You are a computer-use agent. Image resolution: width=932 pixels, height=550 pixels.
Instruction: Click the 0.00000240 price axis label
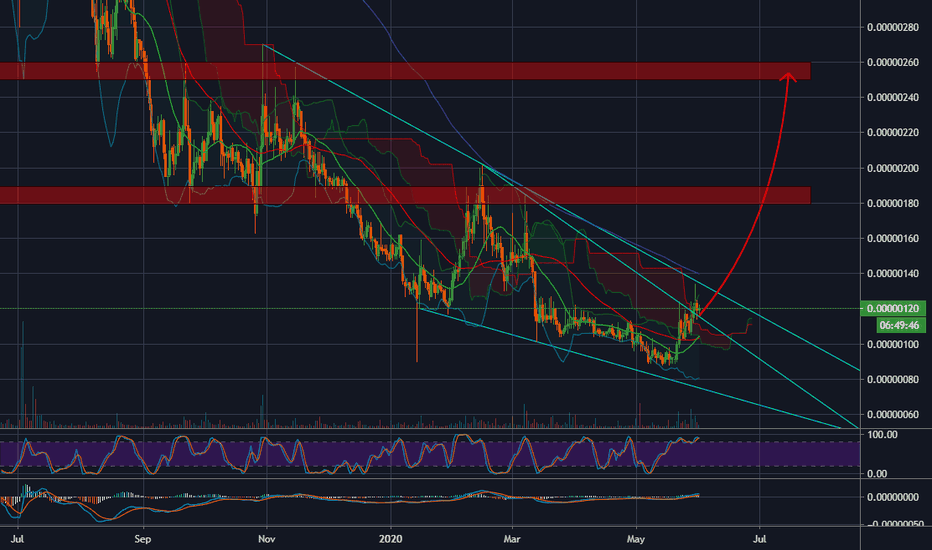[893, 98]
